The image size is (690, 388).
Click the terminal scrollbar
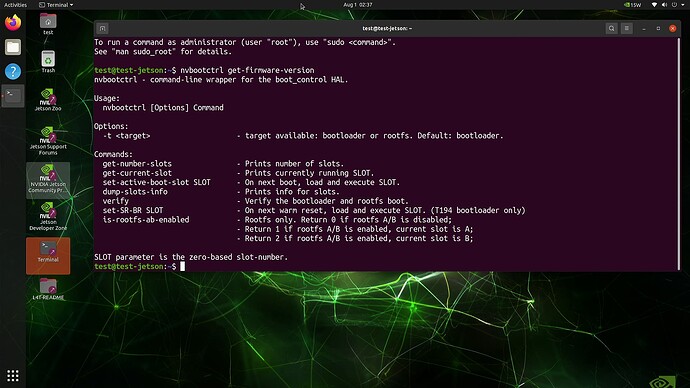pos(679,154)
